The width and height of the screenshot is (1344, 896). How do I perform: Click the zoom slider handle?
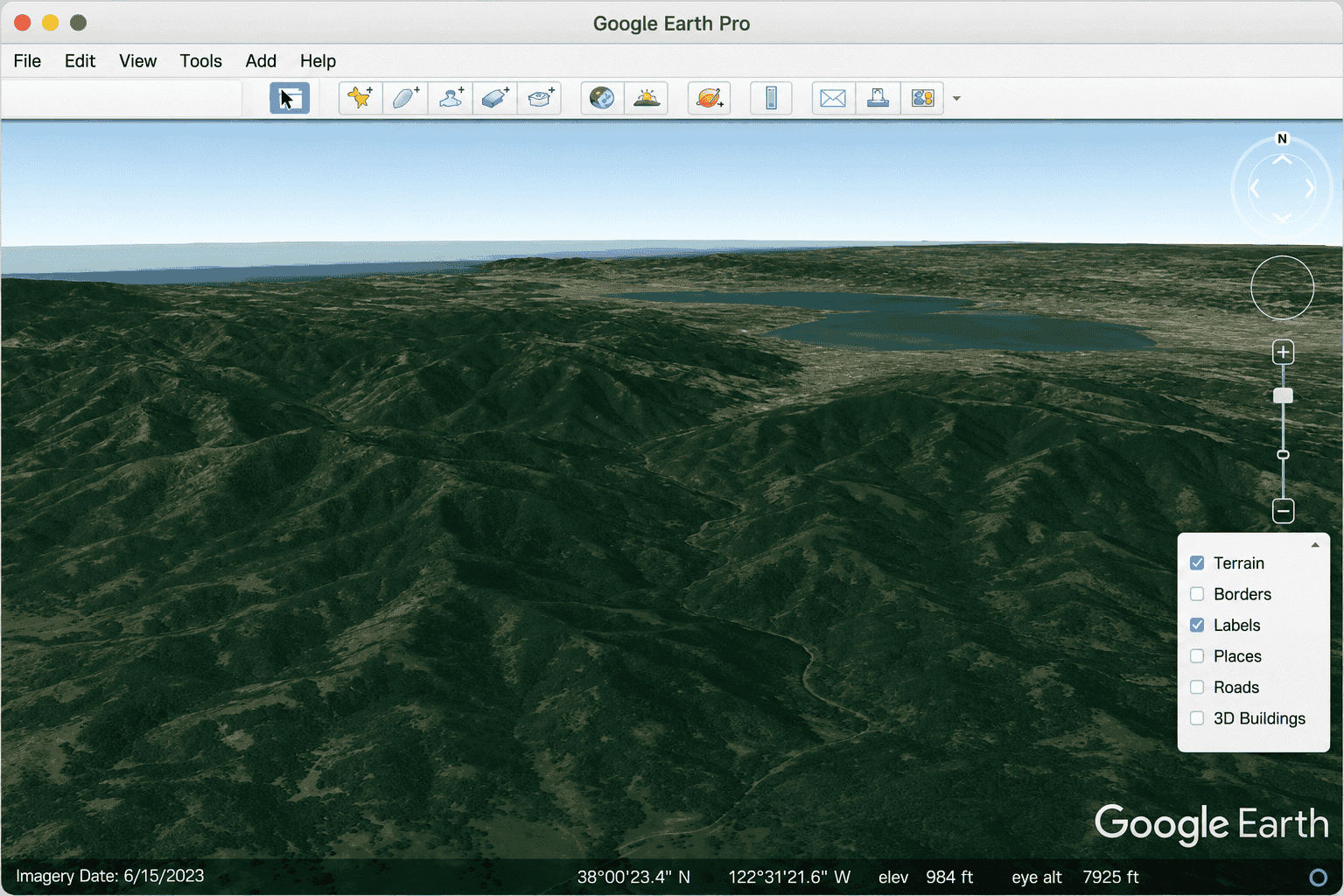point(1283,395)
